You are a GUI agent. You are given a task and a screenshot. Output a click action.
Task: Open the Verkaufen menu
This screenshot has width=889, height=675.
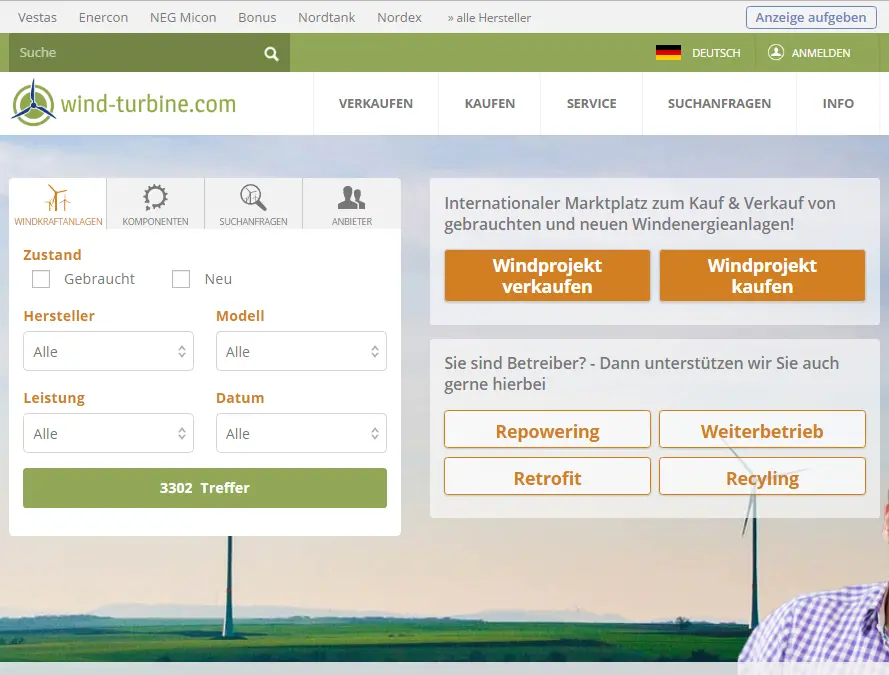coord(376,104)
